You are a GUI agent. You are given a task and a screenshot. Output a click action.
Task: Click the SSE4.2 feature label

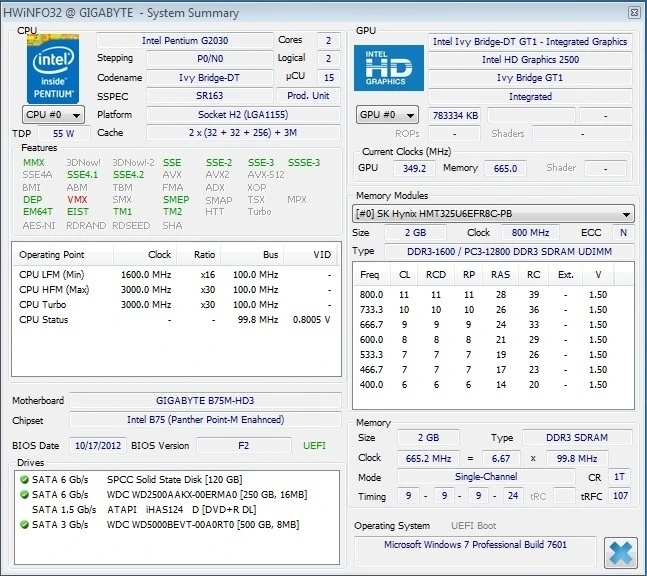click(128, 175)
